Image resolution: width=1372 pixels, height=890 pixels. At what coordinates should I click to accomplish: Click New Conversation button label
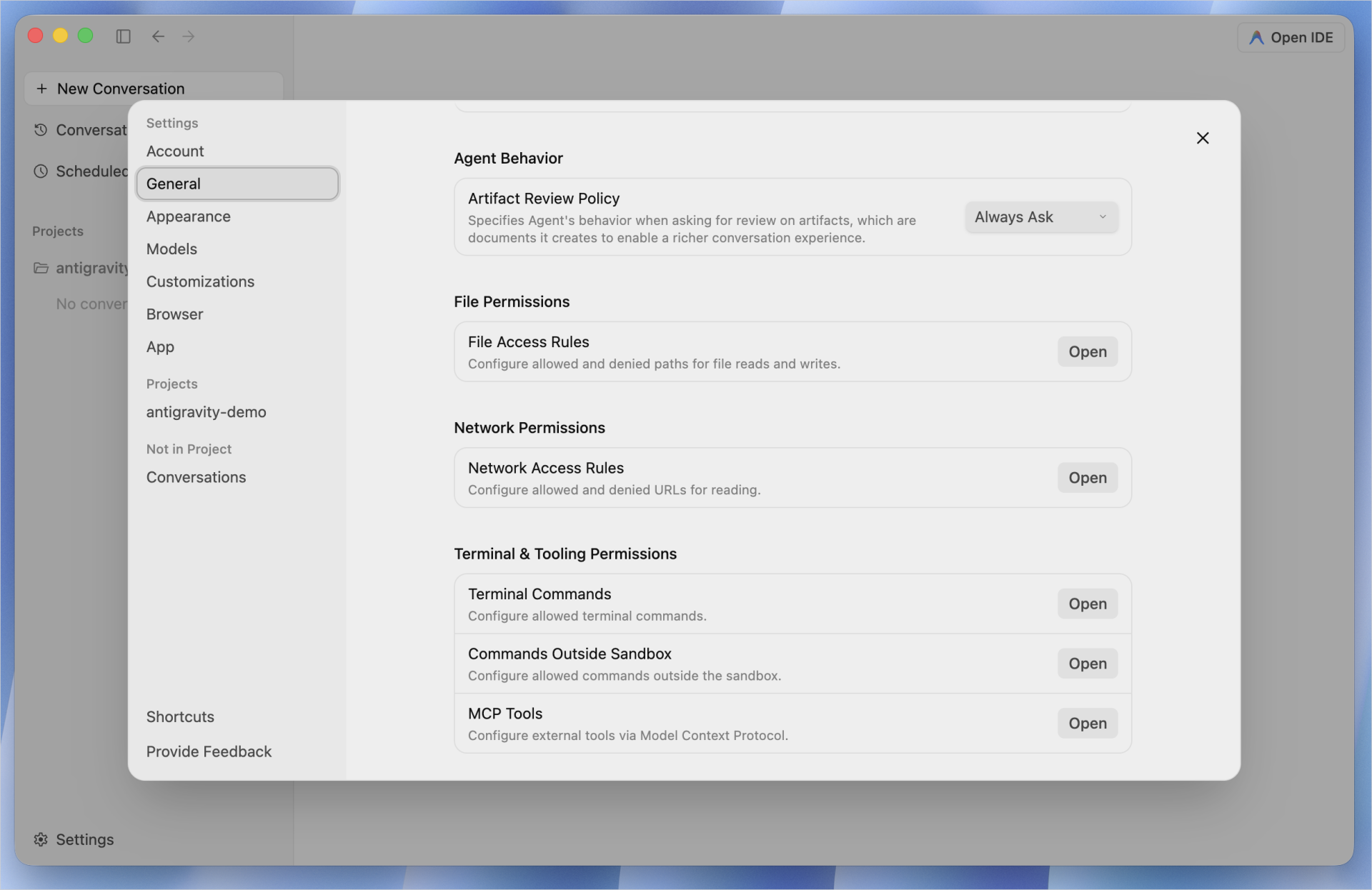121,89
